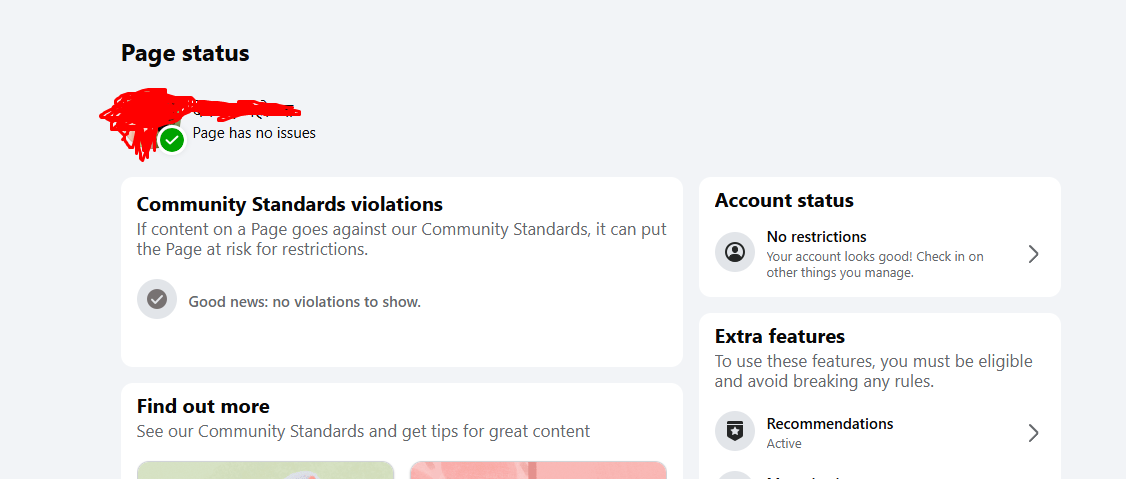Click the Account status heading
This screenshot has height=479, width=1126.
[x=784, y=200]
